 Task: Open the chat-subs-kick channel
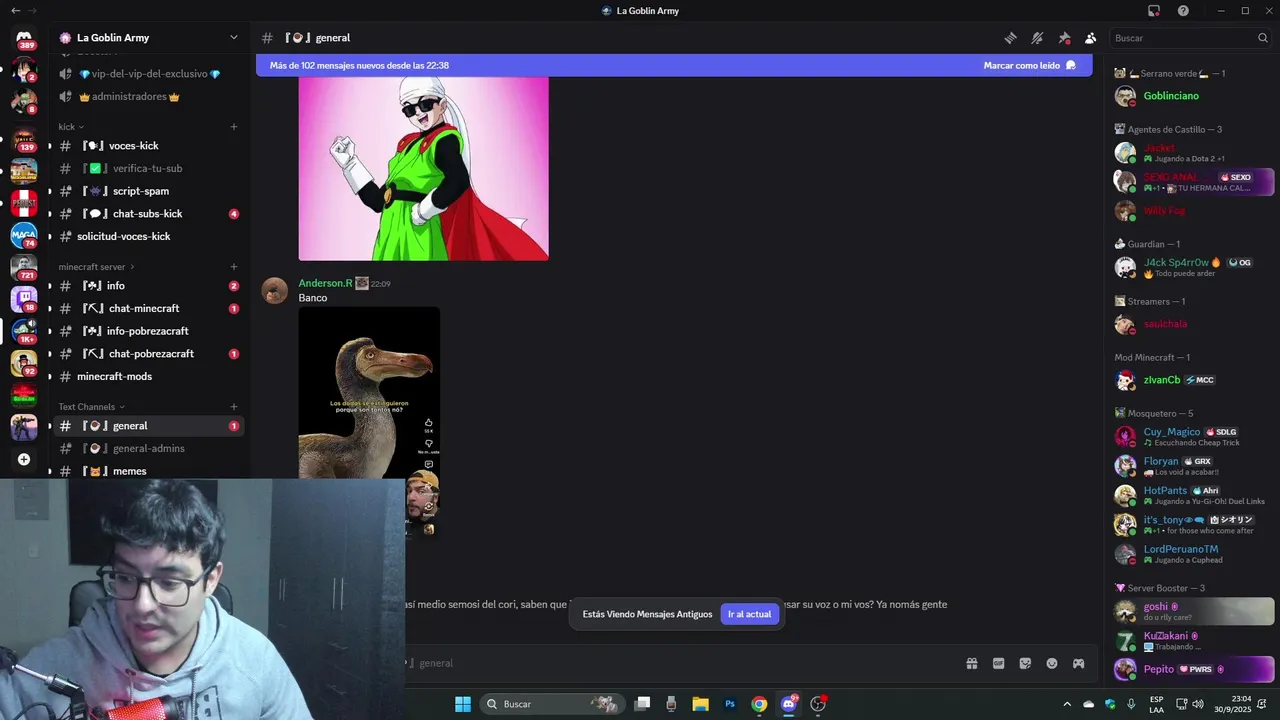pos(148,214)
